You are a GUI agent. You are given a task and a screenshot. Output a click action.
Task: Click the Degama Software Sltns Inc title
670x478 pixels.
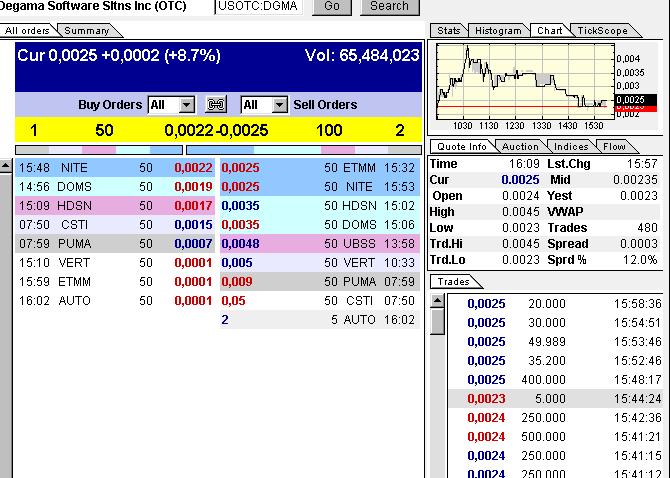(x=93, y=6)
